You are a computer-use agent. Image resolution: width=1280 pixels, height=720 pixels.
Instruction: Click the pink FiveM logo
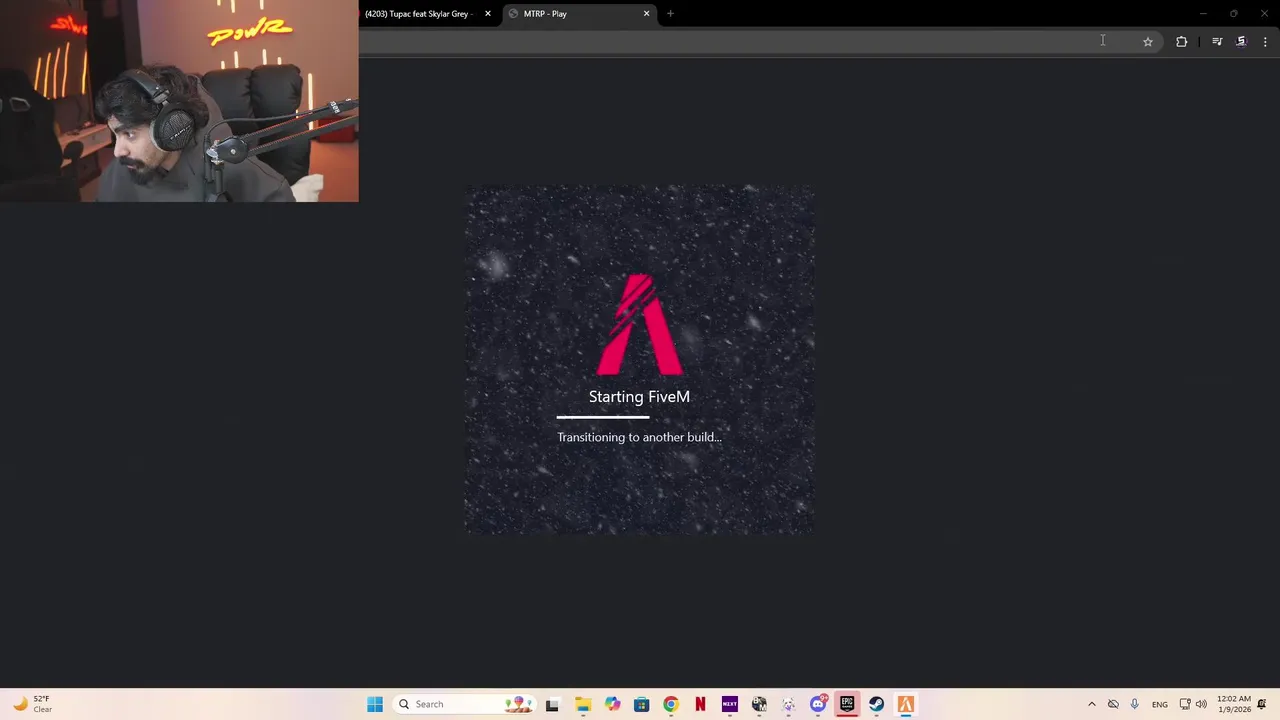640,324
